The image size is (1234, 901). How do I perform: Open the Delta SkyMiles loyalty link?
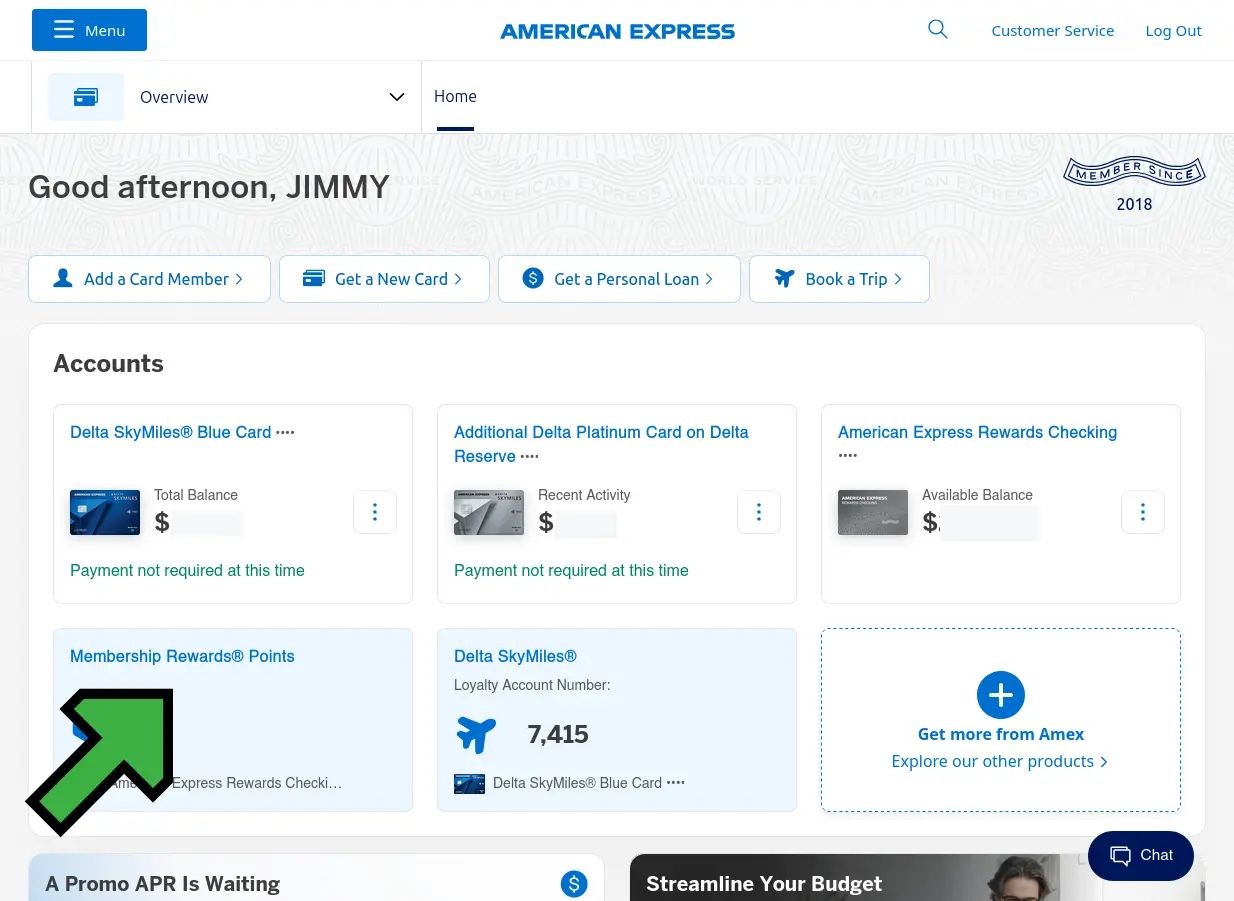click(x=515, y=656)
